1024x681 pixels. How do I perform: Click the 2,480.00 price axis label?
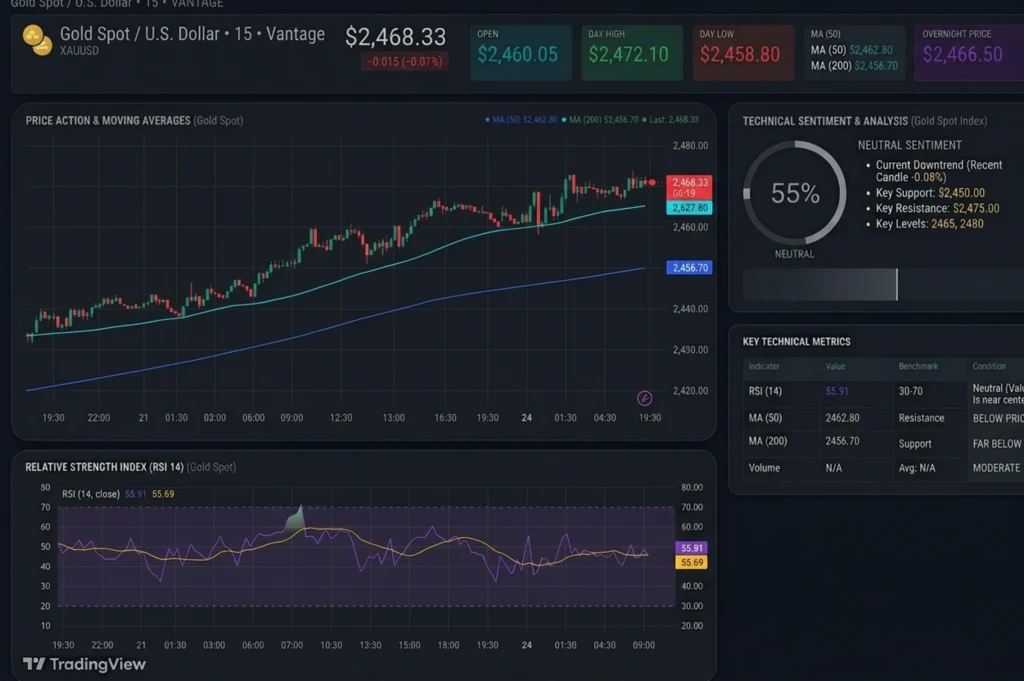690,146
